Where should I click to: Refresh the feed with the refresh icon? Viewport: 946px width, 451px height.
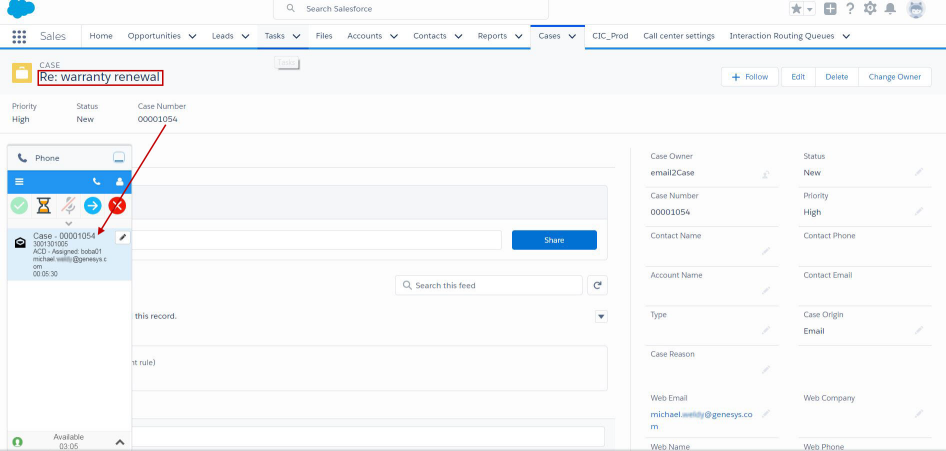[598, 285]
